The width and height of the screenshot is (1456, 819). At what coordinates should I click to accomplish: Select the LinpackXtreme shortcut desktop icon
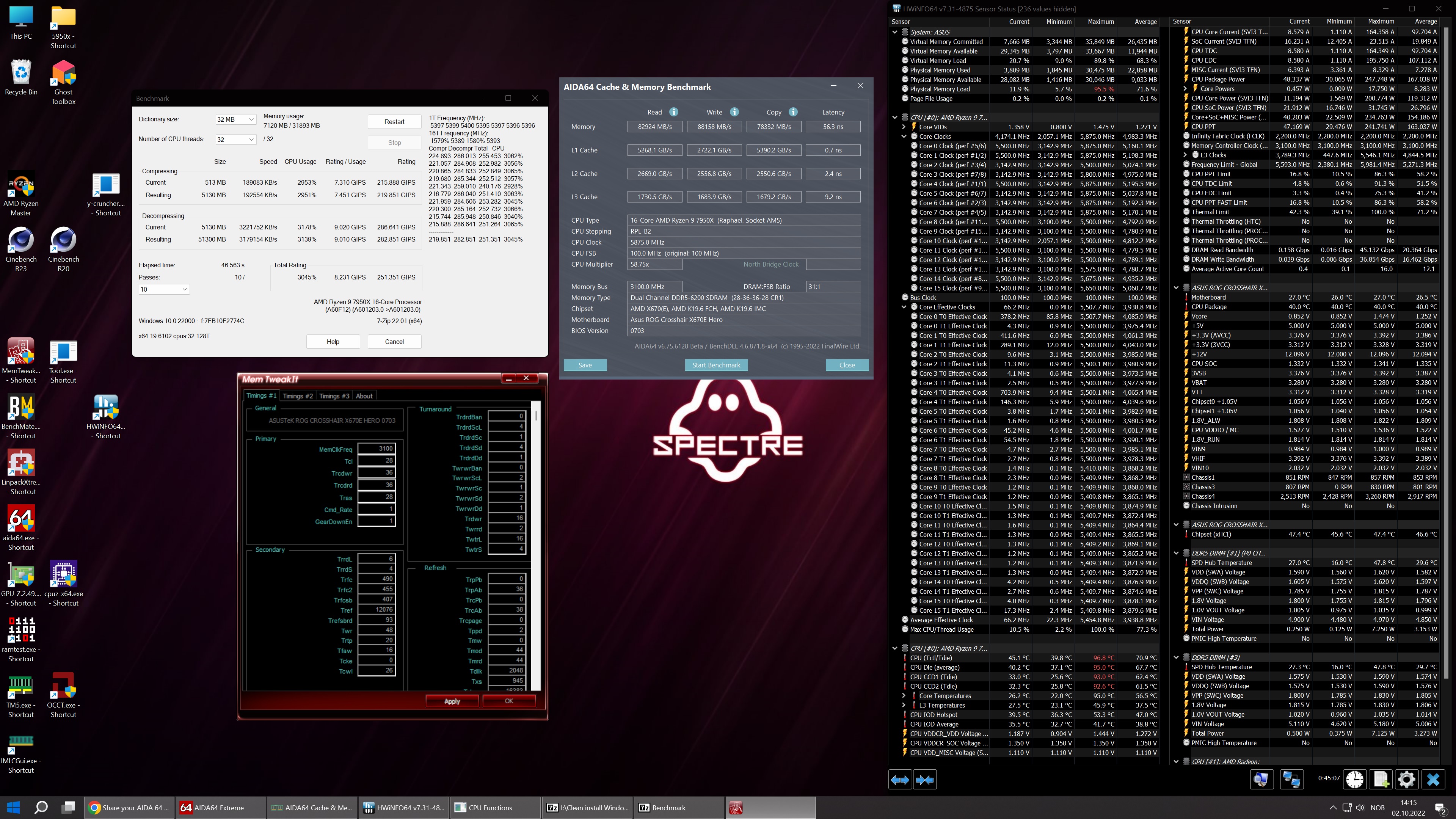(21, 472)
